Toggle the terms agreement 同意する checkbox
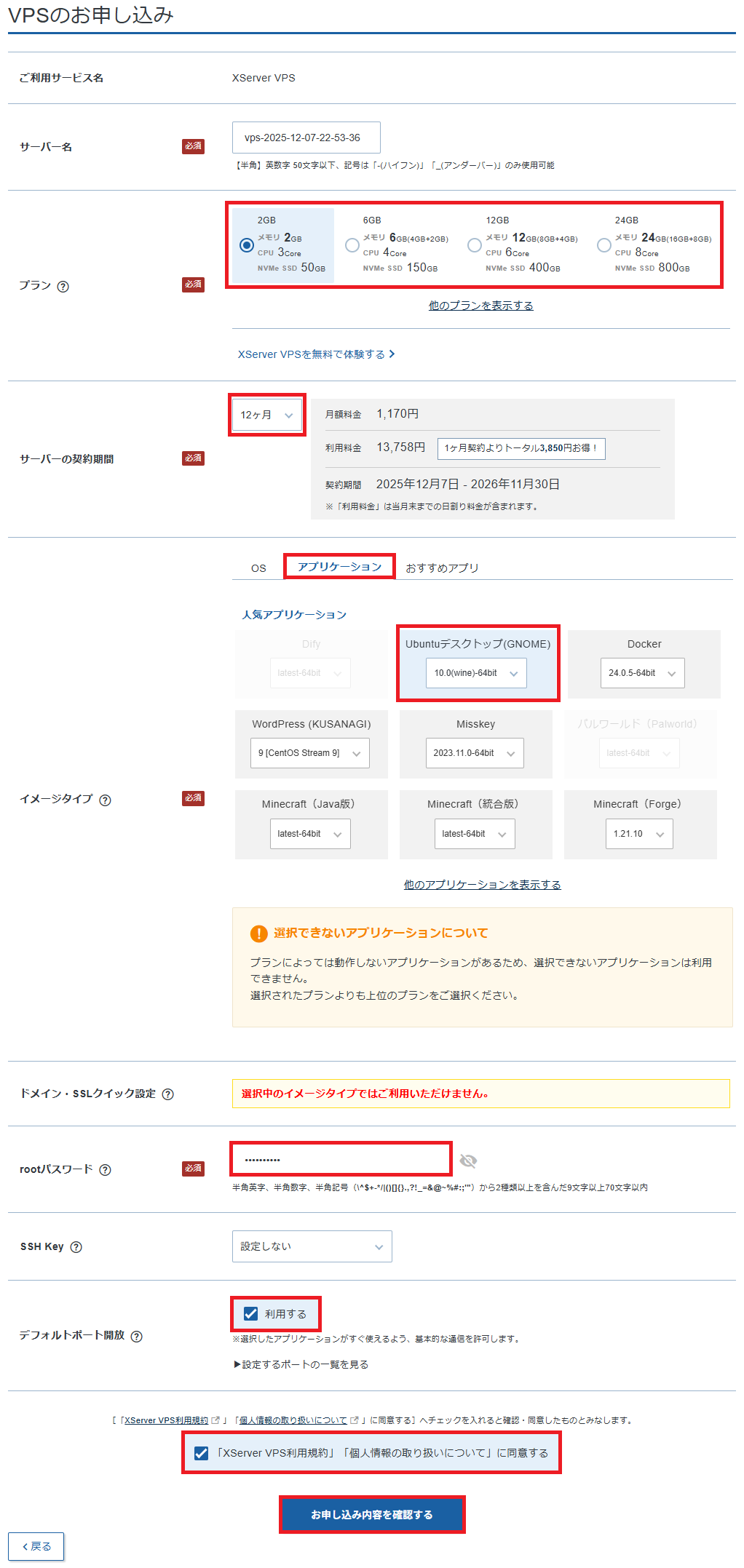 click(x=202, y=1453)
